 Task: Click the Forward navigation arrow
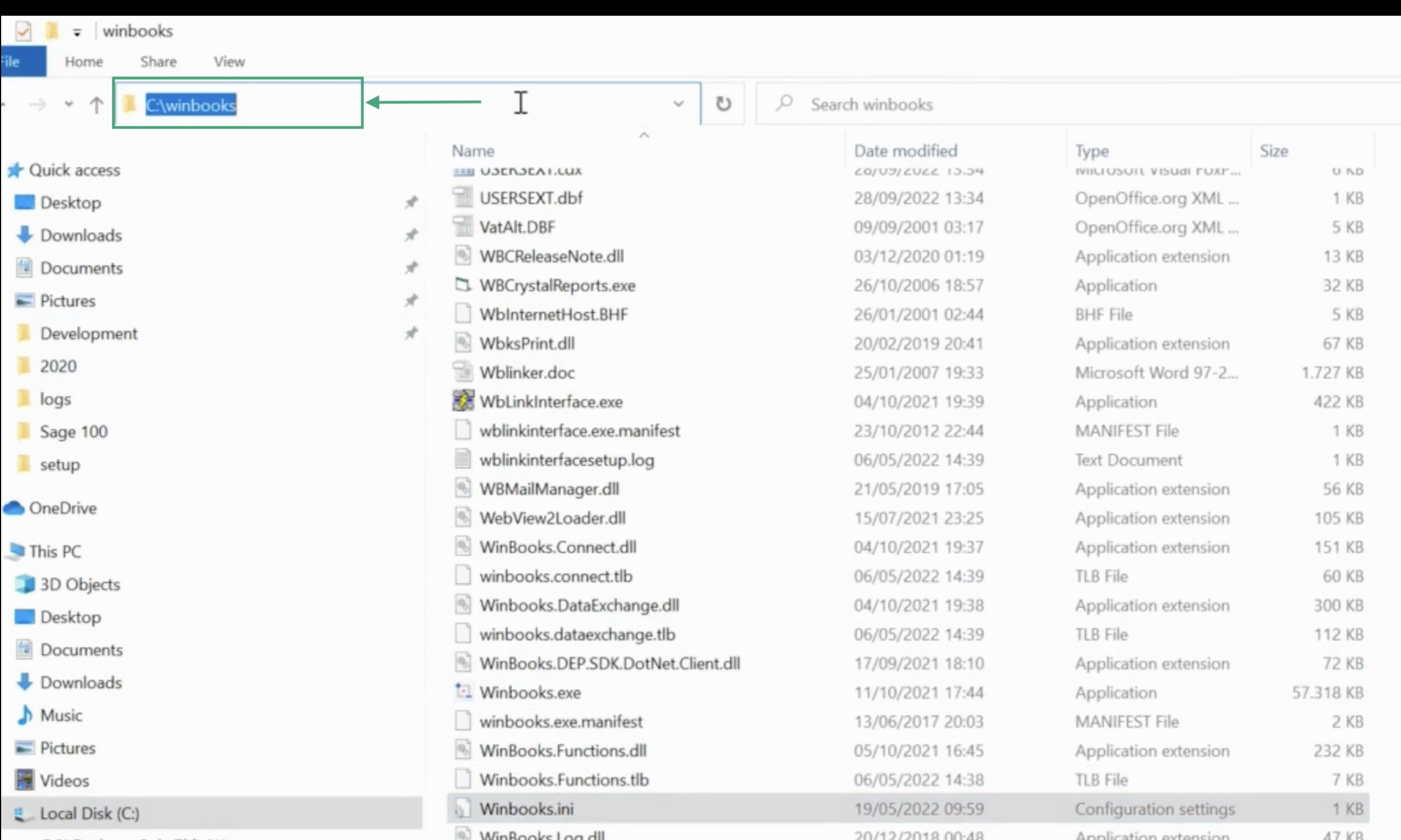(x=38, y=104)
